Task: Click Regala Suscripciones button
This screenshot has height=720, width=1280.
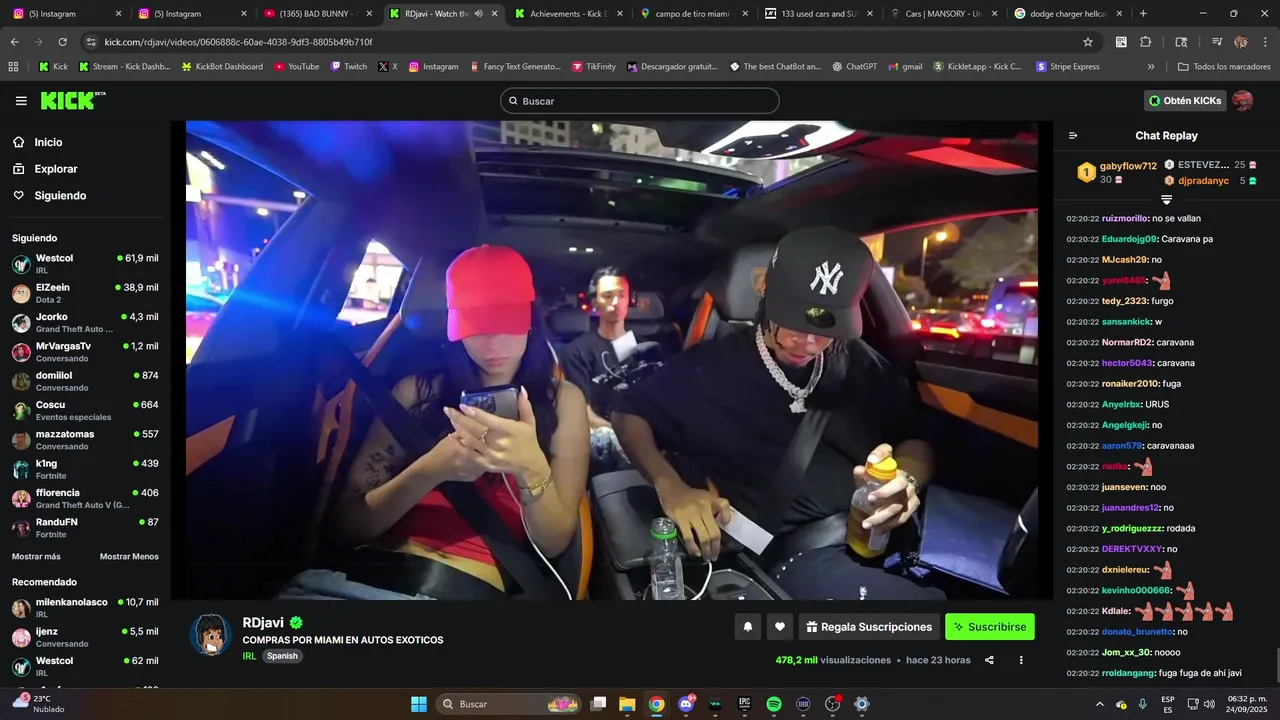Action: tap(869, 627)
